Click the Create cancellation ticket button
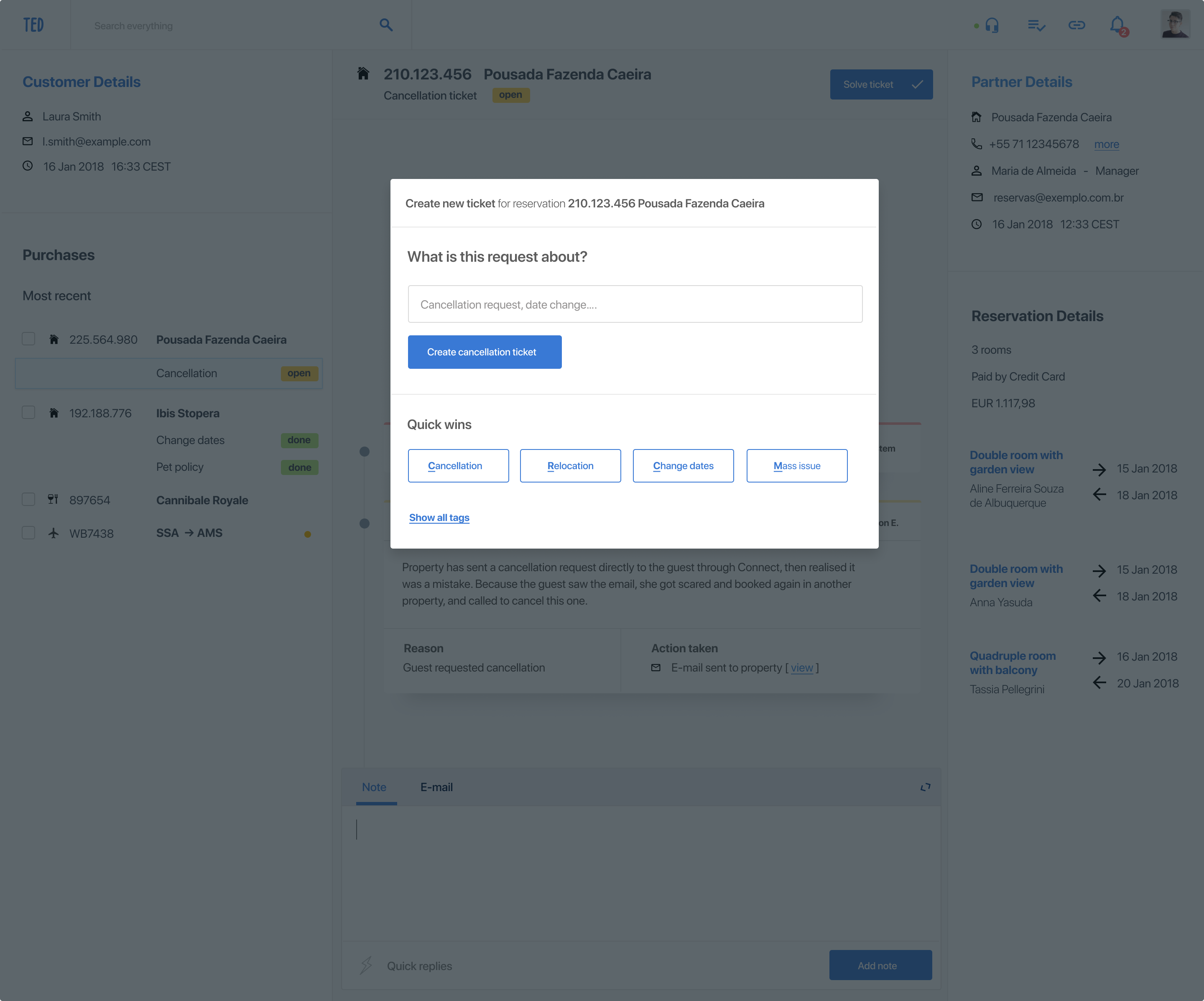The height and width of the screenshot is (1001, 1204). [x=485, y=352]
